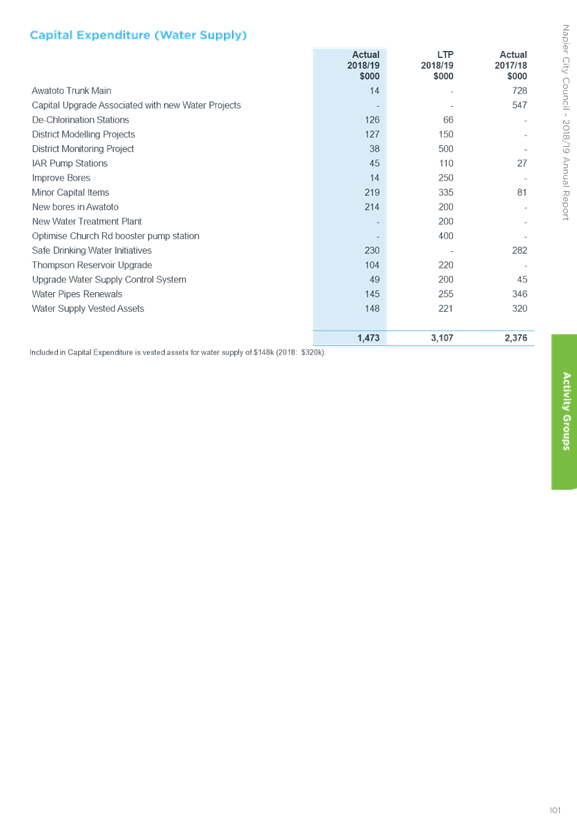Click the value 127 for District Modelling
Image resolution: width=577 pixels, height=823 pixels.
[x=372, y=134]
